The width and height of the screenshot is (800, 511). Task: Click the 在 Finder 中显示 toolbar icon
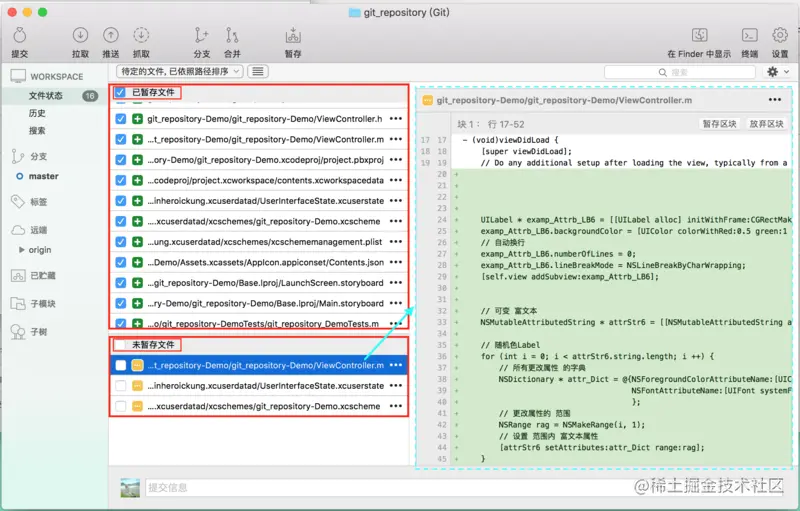(699, 35)
